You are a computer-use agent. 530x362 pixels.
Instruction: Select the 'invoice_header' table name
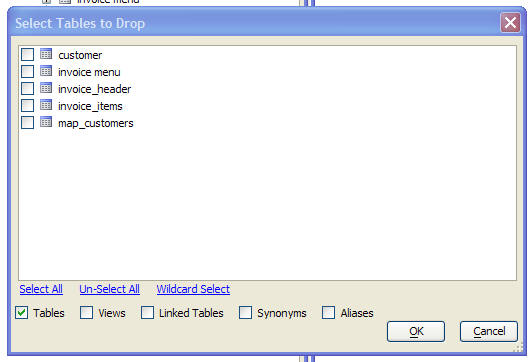[x=95, y=89]
